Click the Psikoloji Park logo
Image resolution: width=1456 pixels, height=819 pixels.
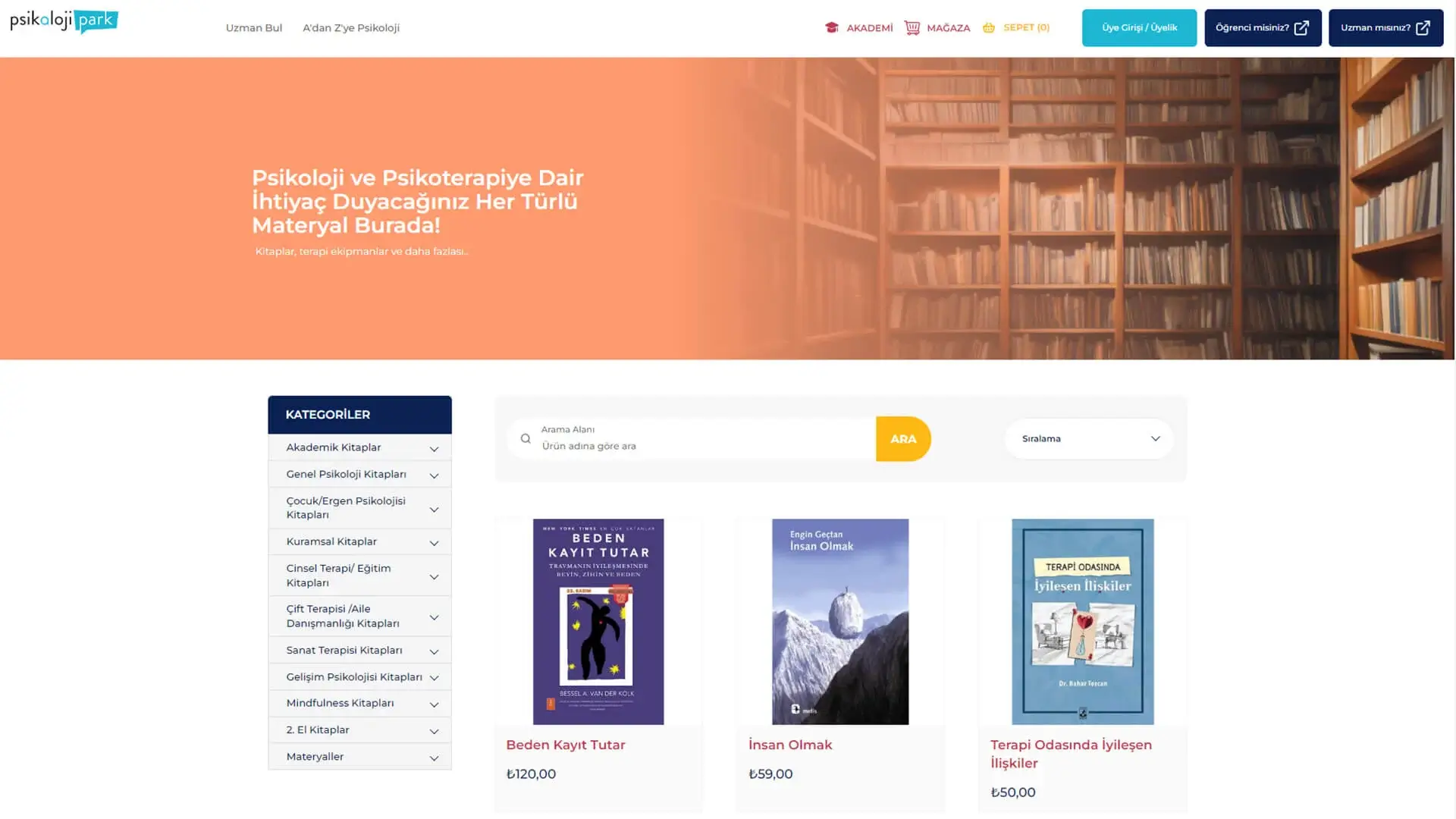click(x=64, y=21)
